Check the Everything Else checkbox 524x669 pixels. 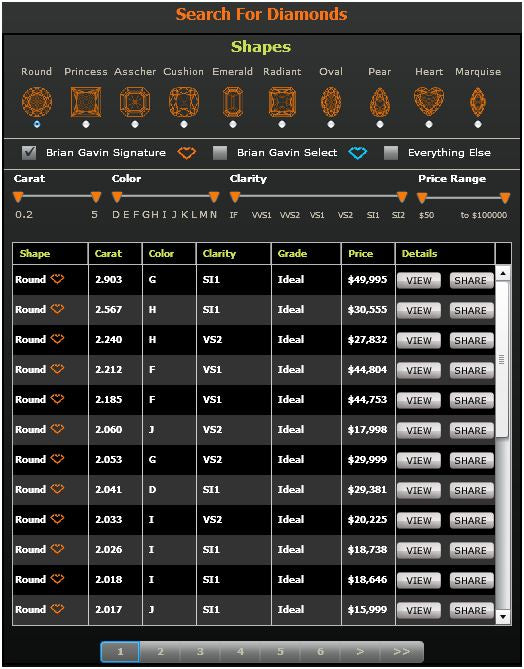point(390,153)
